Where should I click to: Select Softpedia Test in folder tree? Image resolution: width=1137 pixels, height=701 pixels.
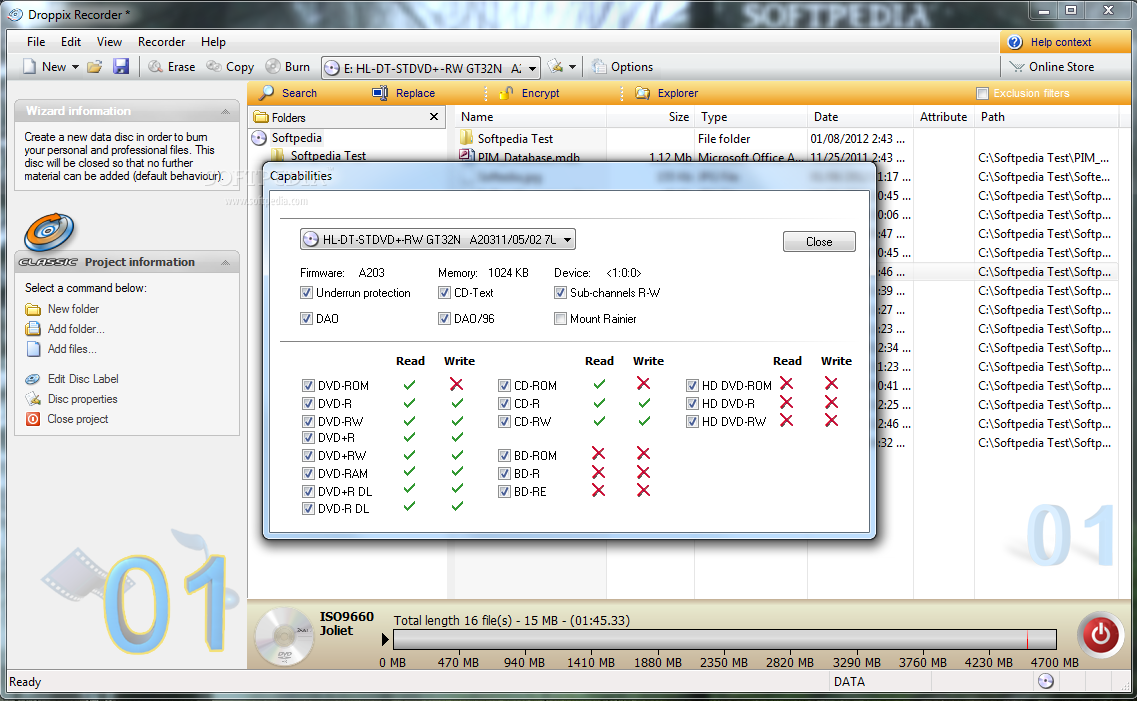(328, 155)
